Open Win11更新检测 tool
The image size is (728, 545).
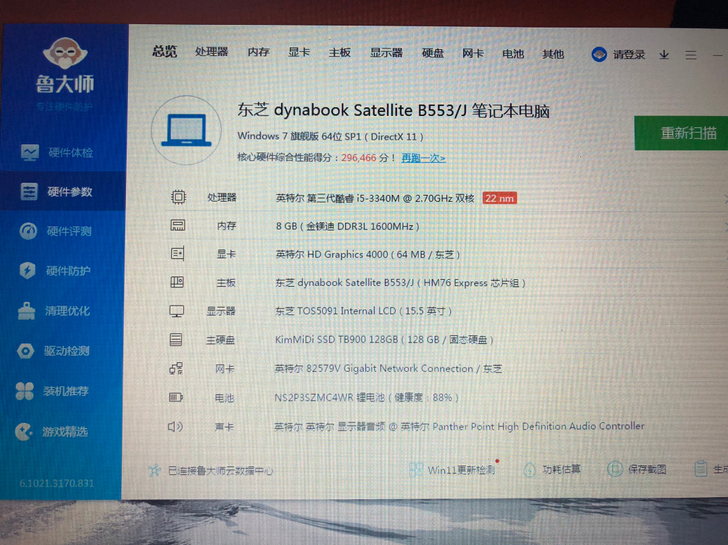click(454, 470)
